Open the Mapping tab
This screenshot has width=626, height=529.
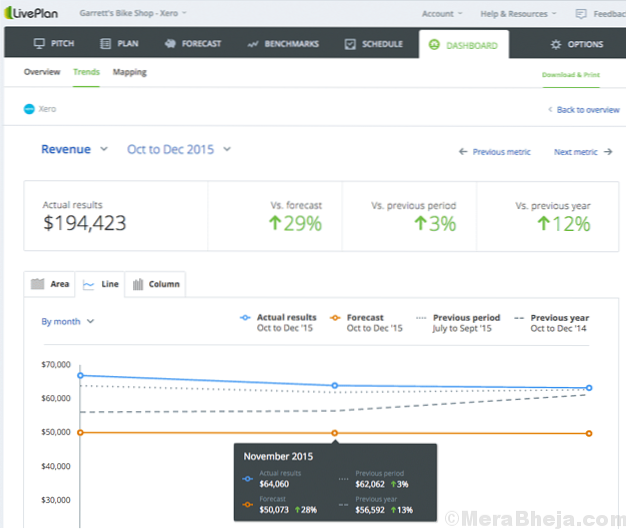[129, 73]
